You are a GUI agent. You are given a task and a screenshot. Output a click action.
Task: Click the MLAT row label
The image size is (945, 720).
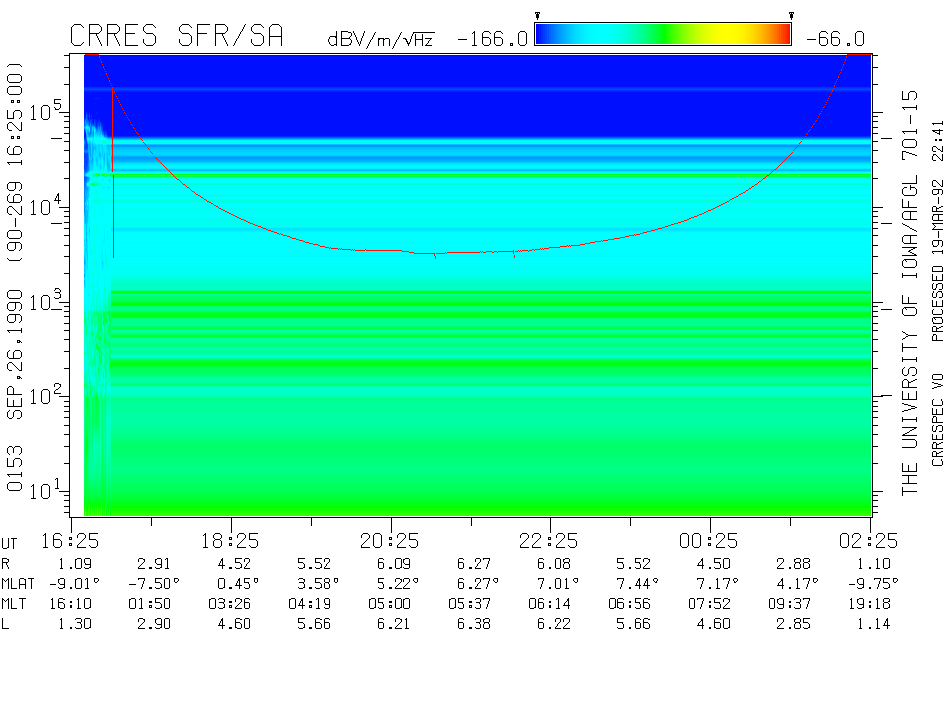point(18,584)
